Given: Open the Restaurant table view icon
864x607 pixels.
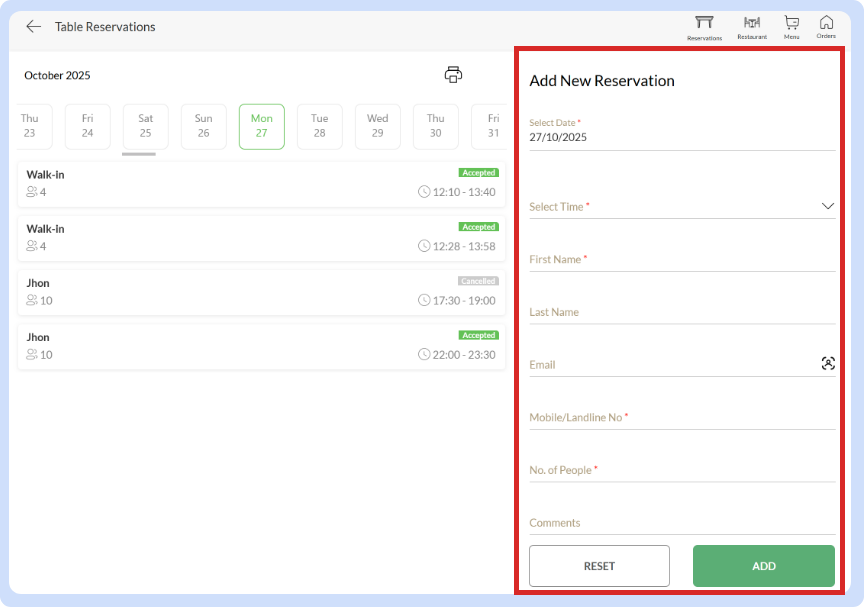Looking at the screenshot, I should (752, 26).
